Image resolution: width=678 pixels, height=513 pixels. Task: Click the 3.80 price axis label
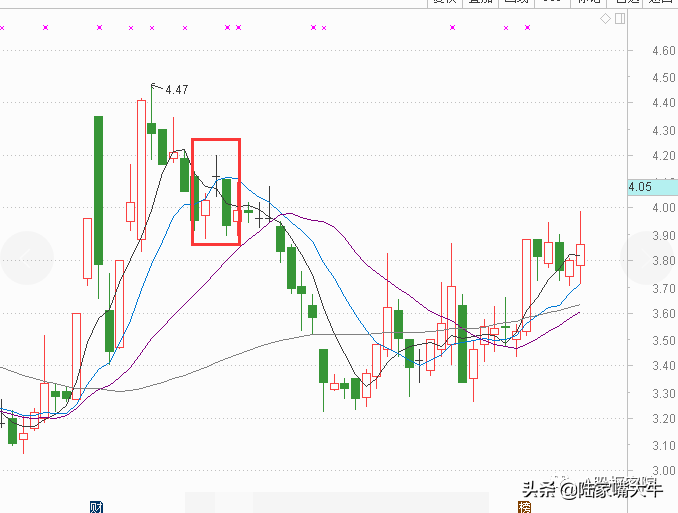pyautogui.click(x=663, y=261)
